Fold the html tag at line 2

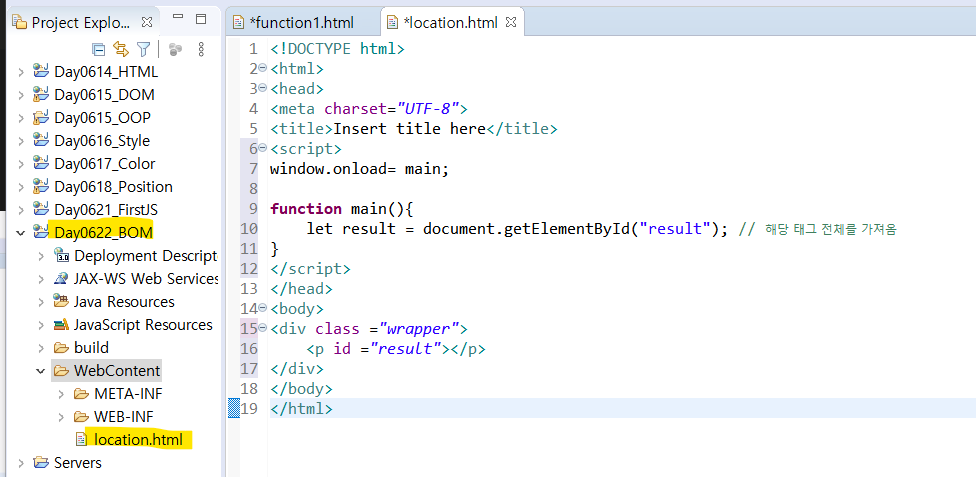coord(262,68)
